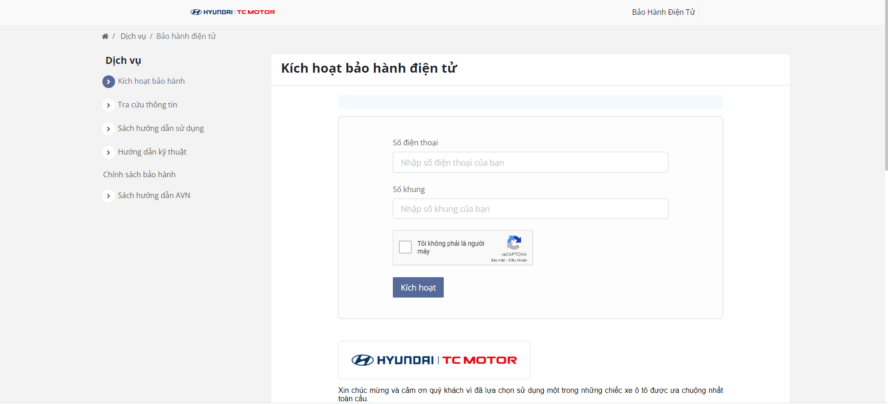Expand the arrow beside Sách hướng dẫn sử dụng
Viewport: 888px width, 404px height.
(108, 128)
